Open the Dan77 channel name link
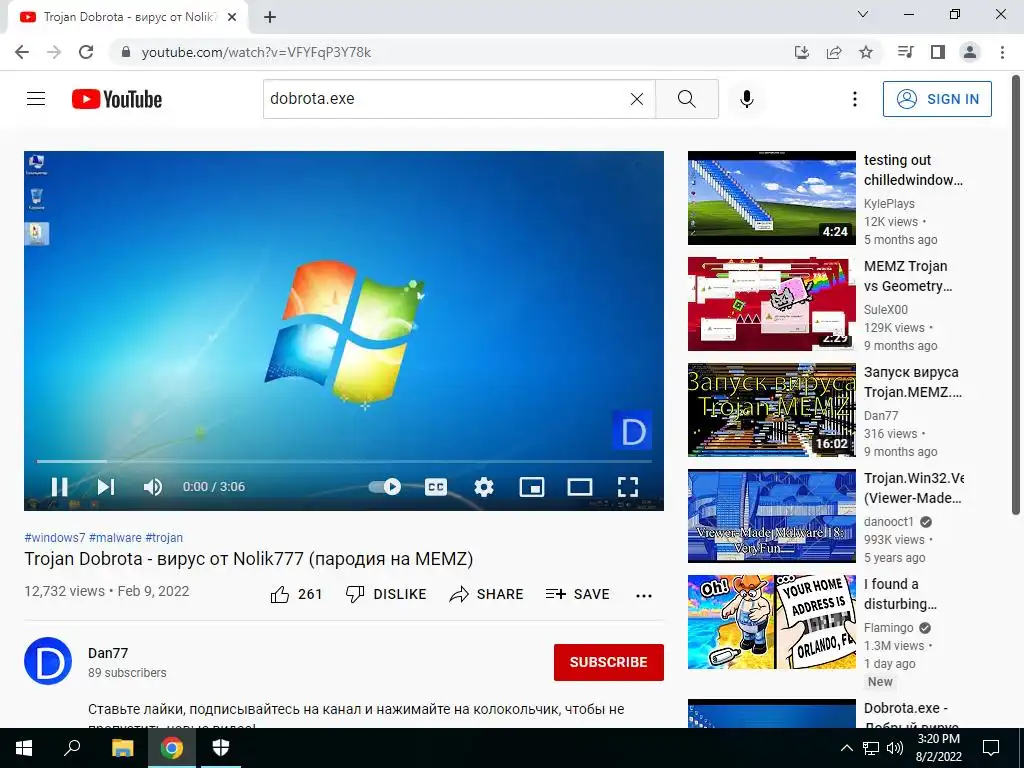The height and width of the screenshot is (768, 1024). [x=108, y=653]
